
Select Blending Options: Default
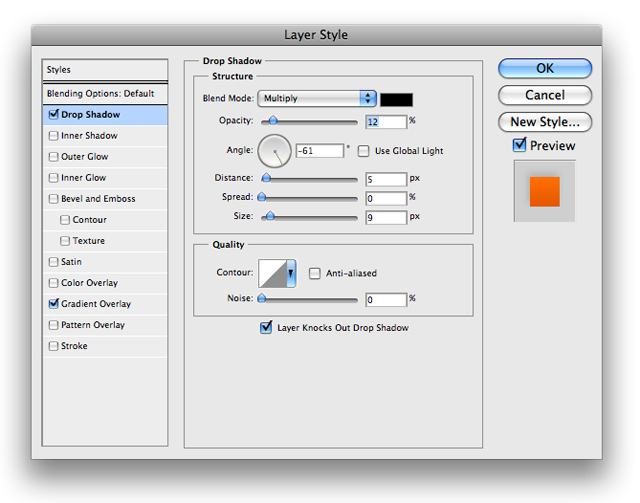click(x=105, y=94)
